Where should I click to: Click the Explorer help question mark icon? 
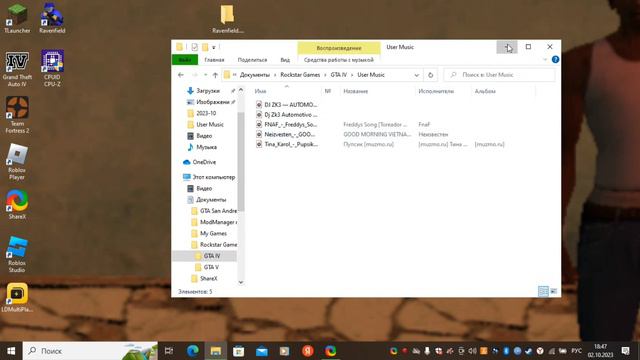(x=555, y=60)
